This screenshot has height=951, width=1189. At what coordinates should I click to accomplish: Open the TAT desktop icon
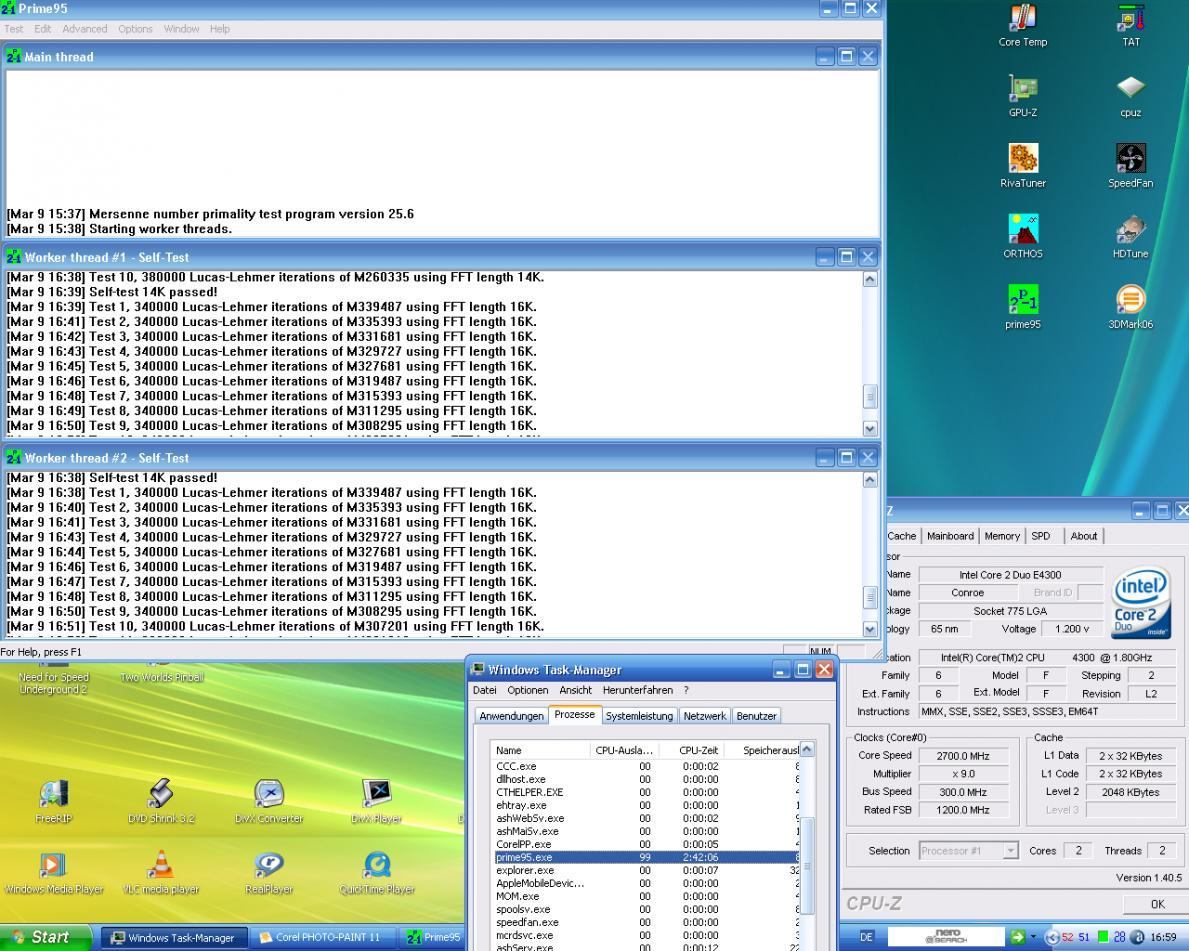pos(1131,25)
